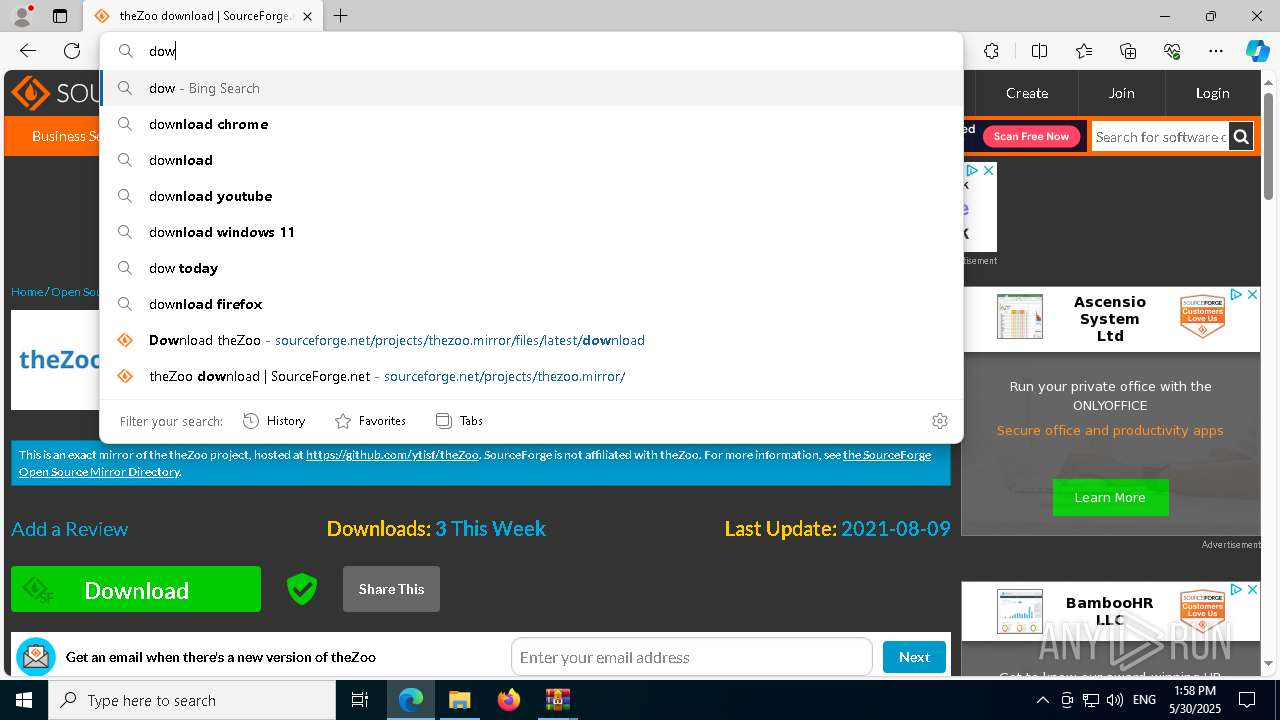This screenshot has width=1280, height=720.
Task: Focus the 'Search for software' field
Action: [1160, 137]
